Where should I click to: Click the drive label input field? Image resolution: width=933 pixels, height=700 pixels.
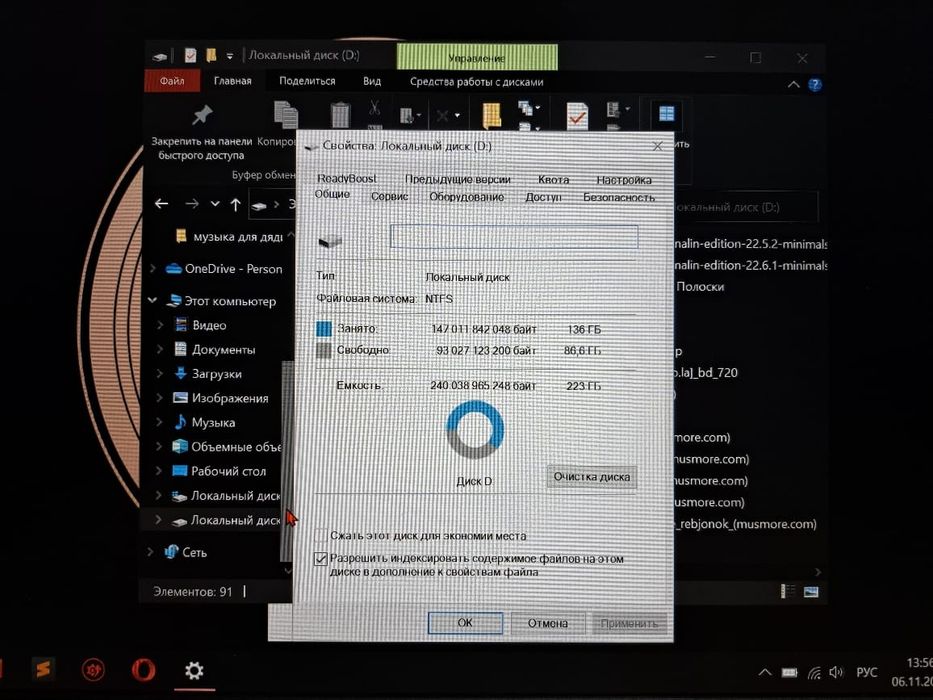514,236
